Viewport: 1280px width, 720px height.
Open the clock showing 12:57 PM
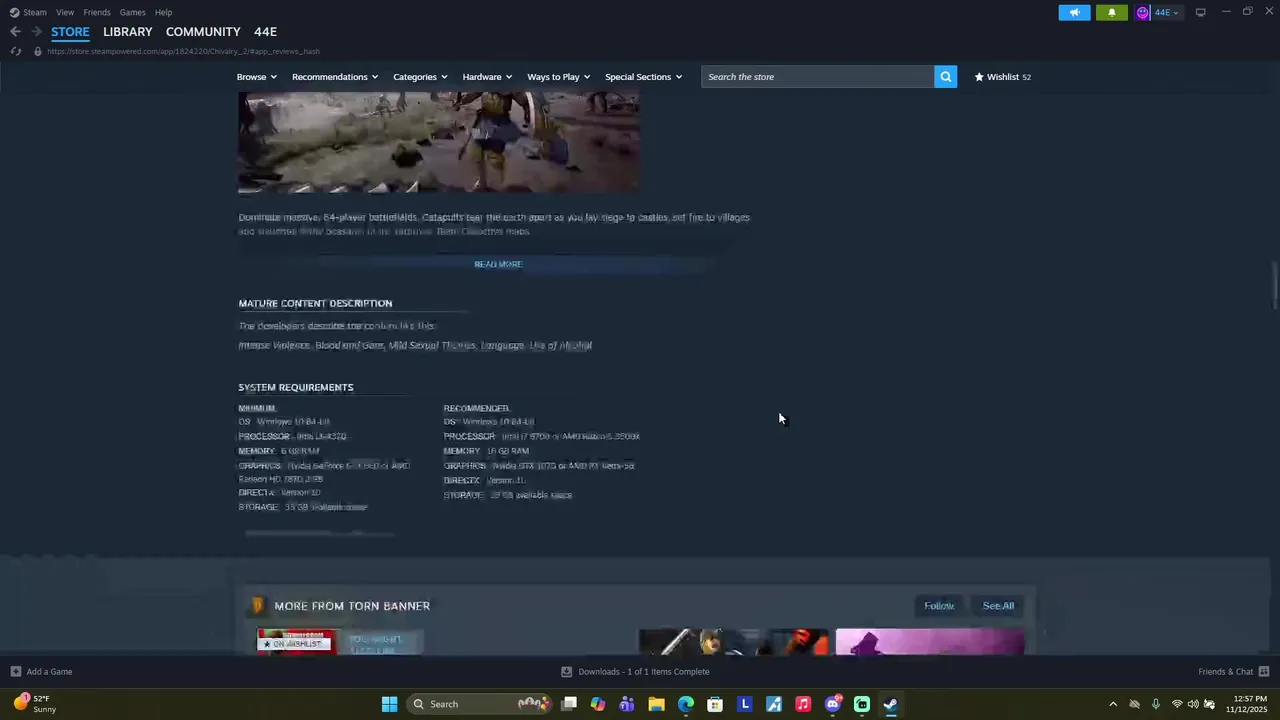[x=1247, y=704]
